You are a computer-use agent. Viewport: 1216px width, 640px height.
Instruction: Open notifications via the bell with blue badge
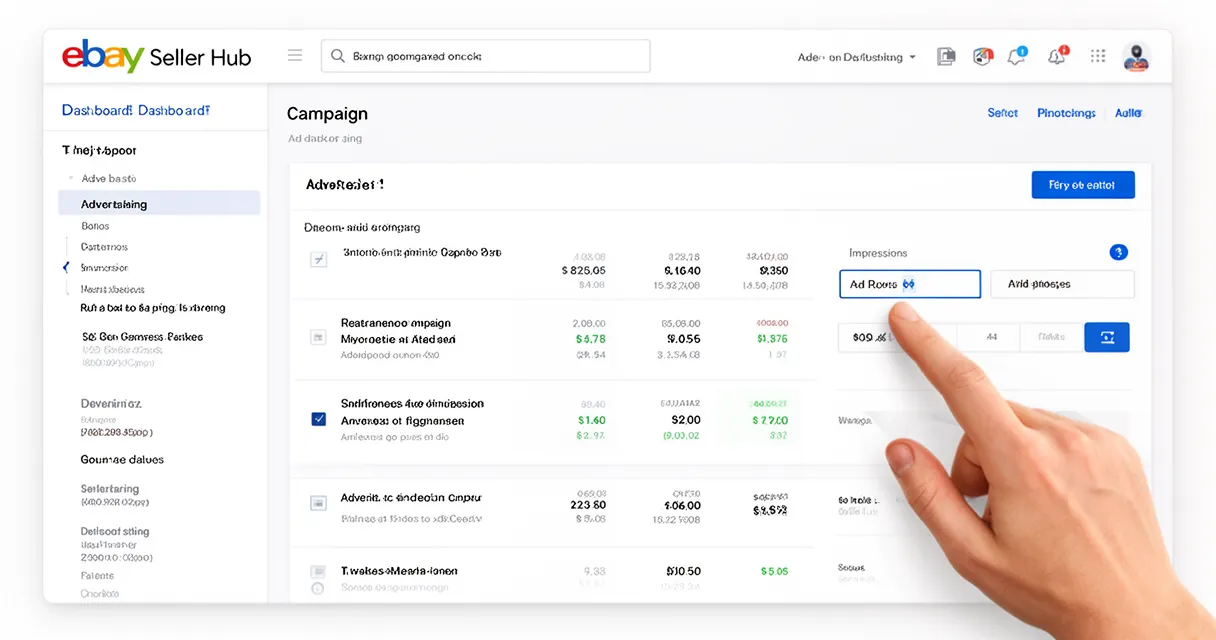coord(1015,57)
